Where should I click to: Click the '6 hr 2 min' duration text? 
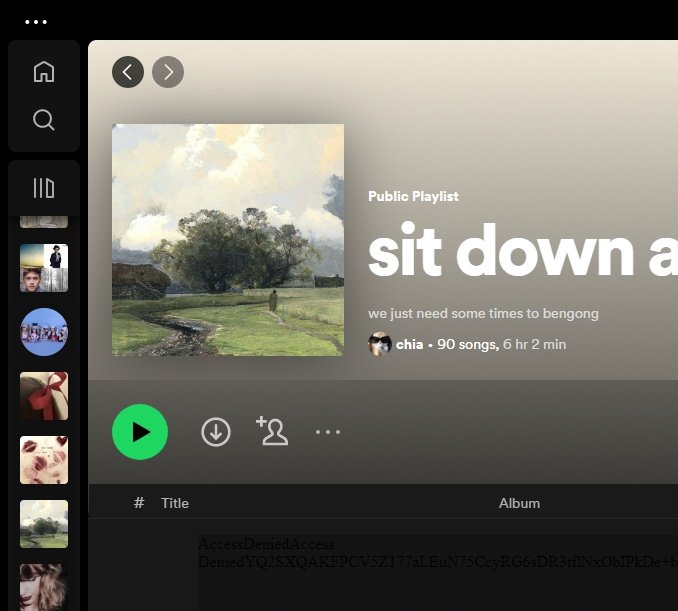534,344
